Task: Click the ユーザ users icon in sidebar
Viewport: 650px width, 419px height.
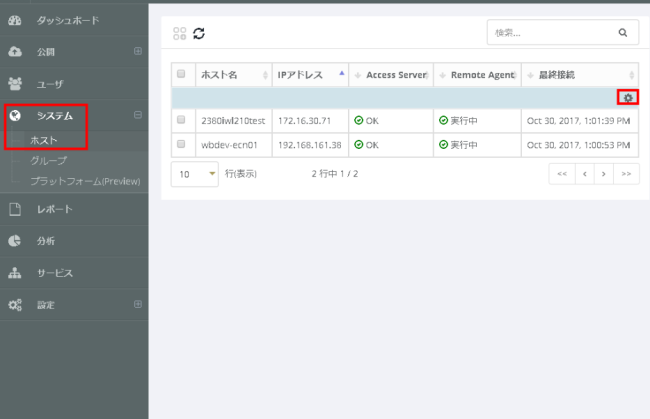Action: (15, 84)
